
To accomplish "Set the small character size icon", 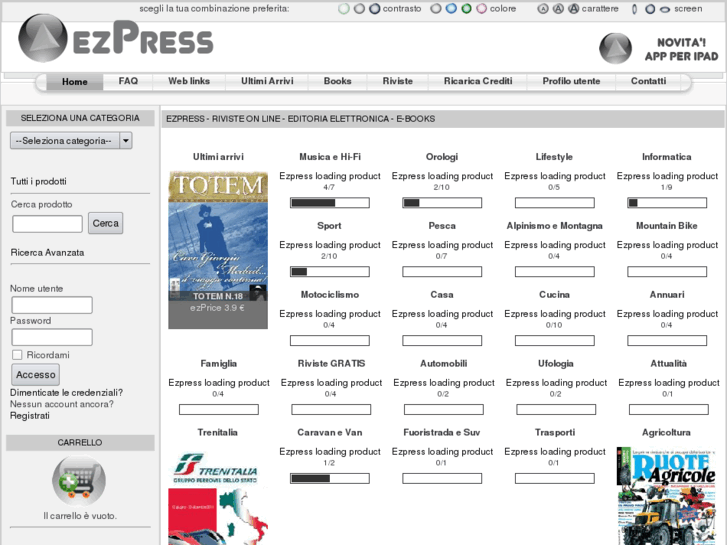I will pyautogui.click(x=542, y=9).
